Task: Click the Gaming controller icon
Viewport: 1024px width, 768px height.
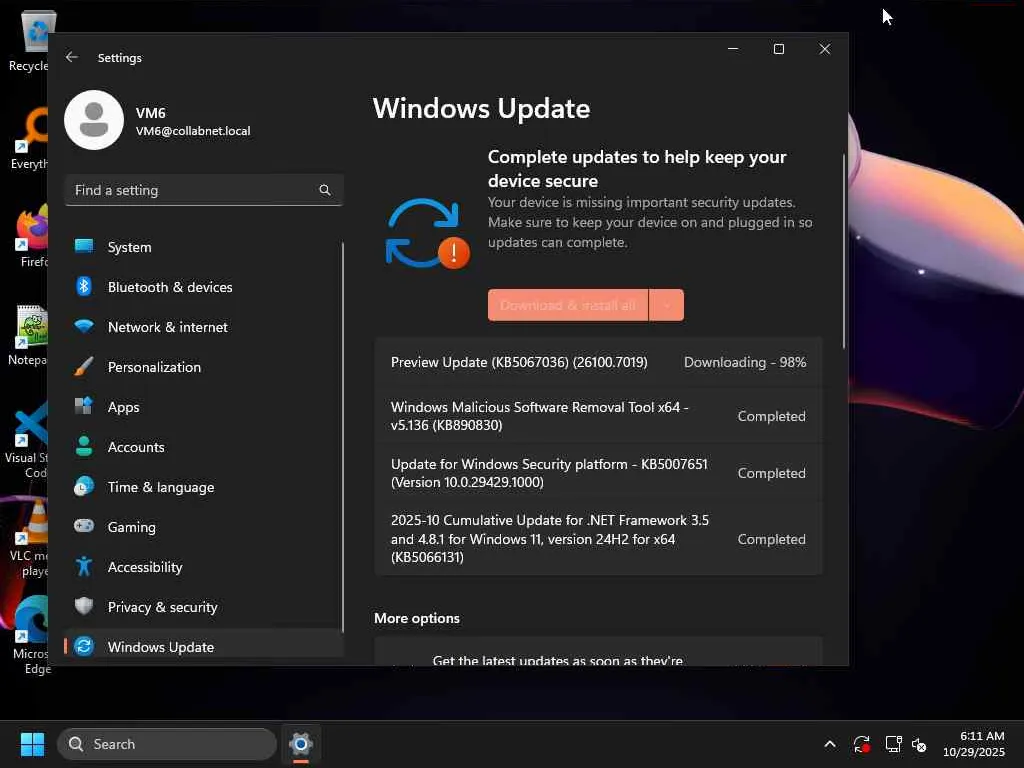Action: 84,526
